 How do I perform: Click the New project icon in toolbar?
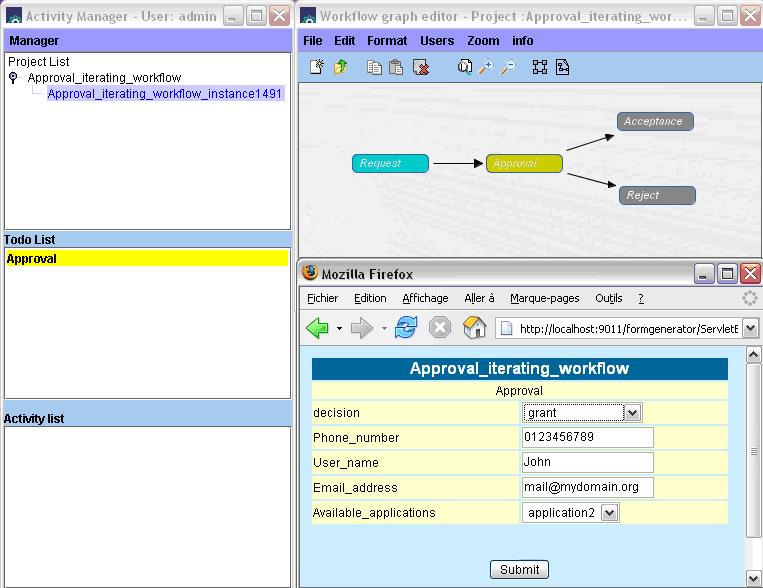click(x=316, y=67)
